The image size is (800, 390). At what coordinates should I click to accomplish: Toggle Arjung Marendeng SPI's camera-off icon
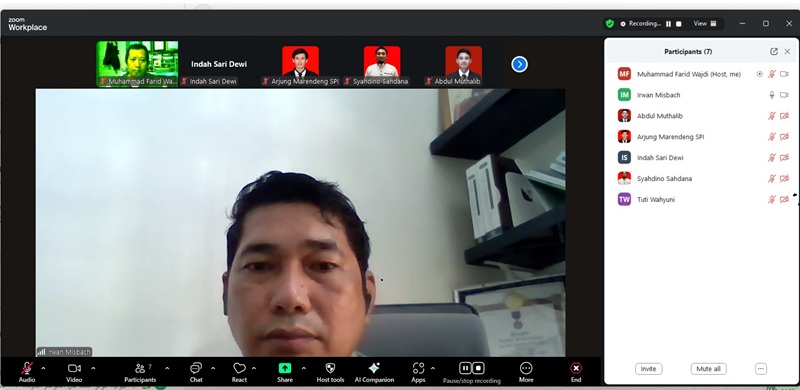(x=784, y=137)
